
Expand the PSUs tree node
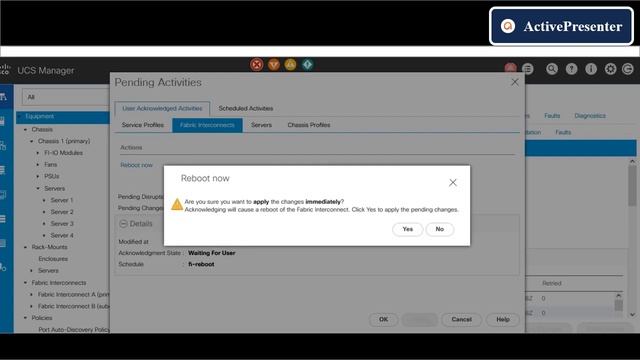click(x=38, y=176)
